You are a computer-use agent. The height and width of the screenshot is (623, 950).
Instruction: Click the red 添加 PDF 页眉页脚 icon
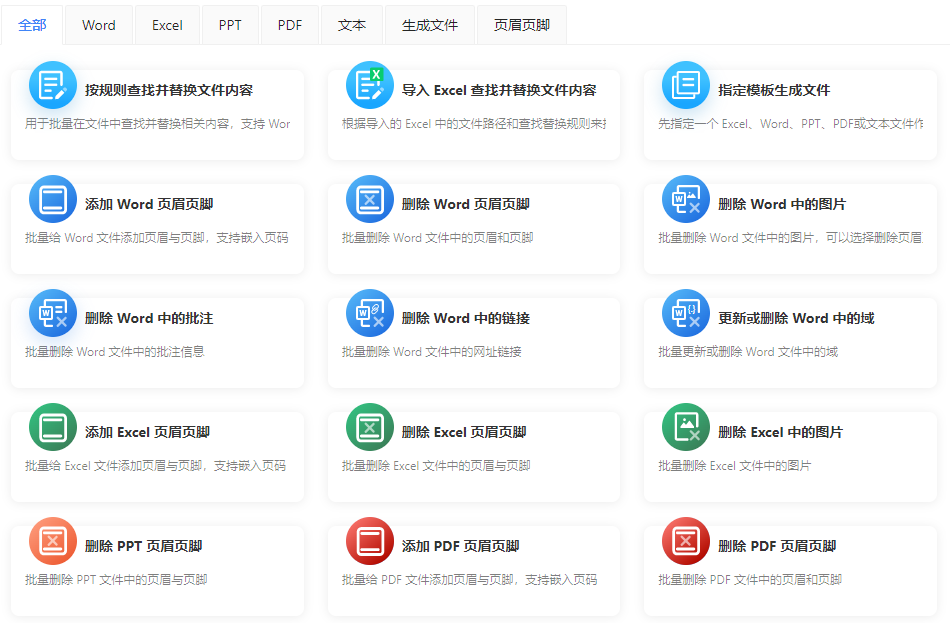[x=370, y=541]
